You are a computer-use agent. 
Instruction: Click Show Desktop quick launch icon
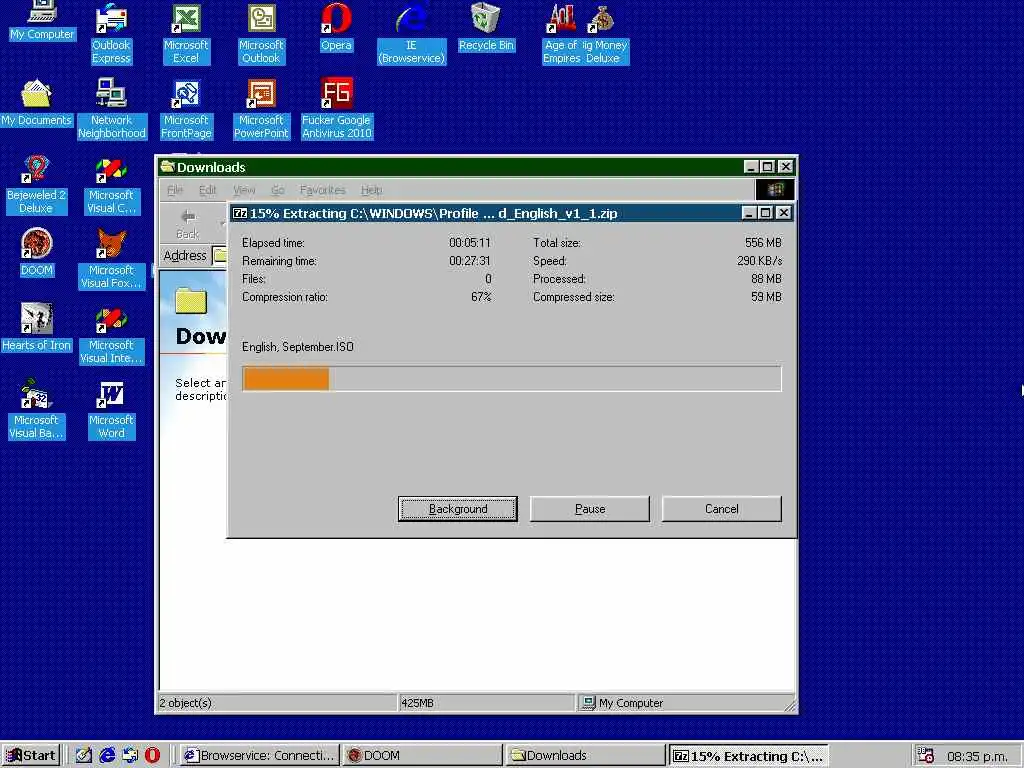click(84, 756)
